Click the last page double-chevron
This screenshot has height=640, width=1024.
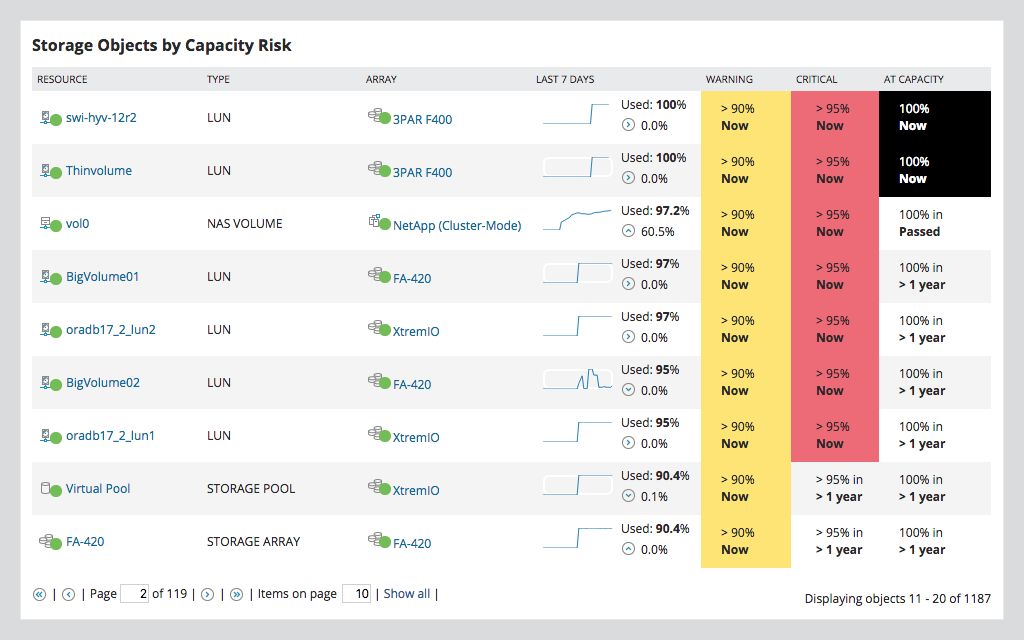(x=236, y=593)
